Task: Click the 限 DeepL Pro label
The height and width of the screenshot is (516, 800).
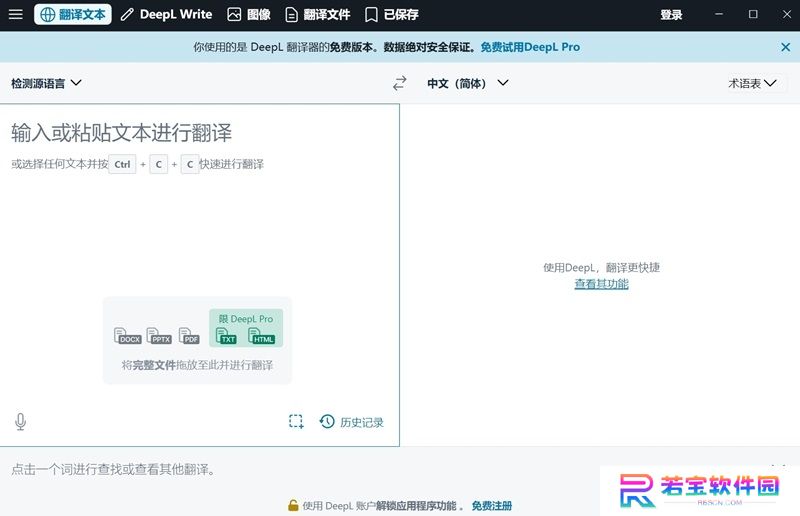Action: point(246,318)
